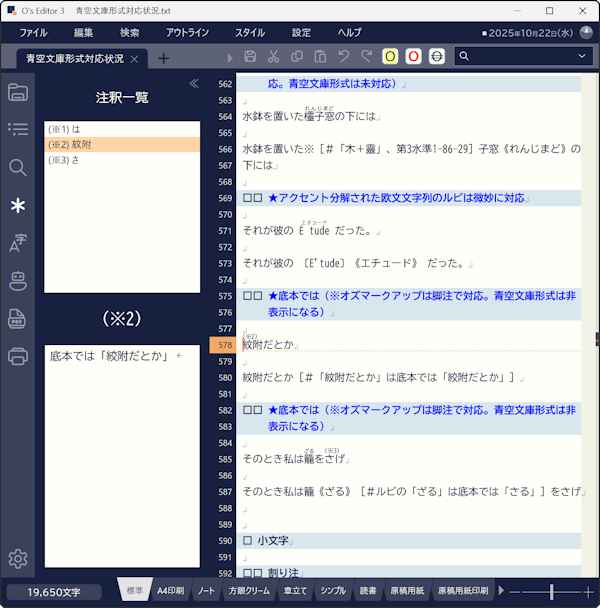Toggle the strikethrough O marker button
The width and height of the screenshot is (600, 608).
pos(436,57)
